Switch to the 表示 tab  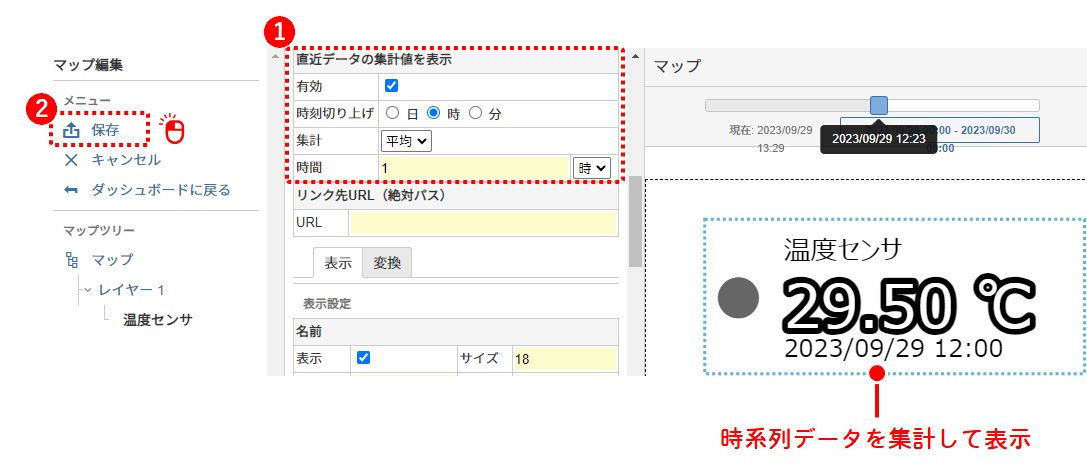338,263
